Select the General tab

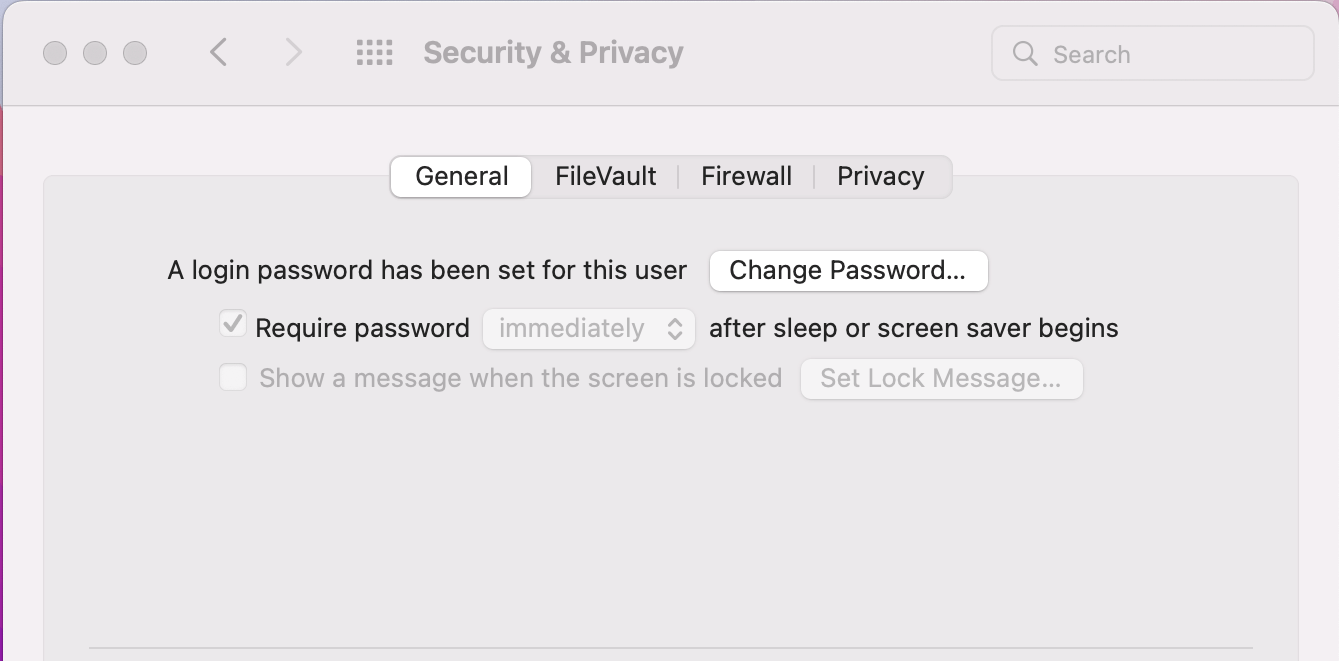coord(460,176)
